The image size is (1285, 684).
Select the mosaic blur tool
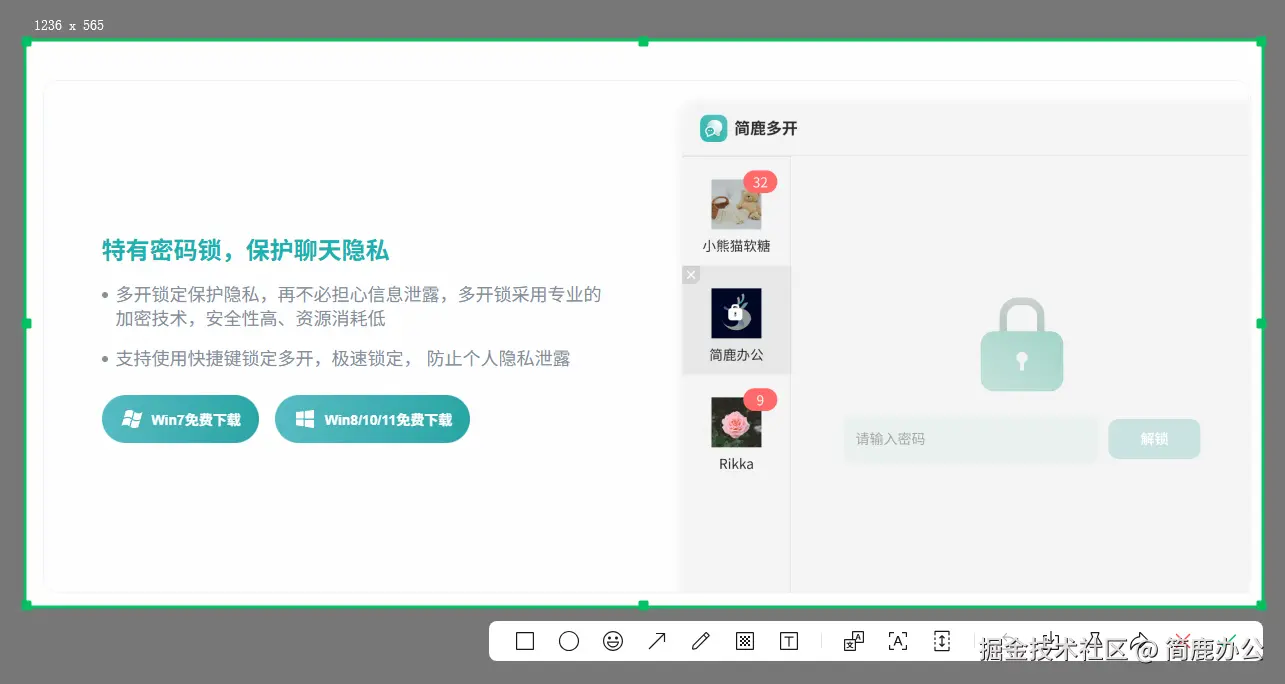pos(744,641)
